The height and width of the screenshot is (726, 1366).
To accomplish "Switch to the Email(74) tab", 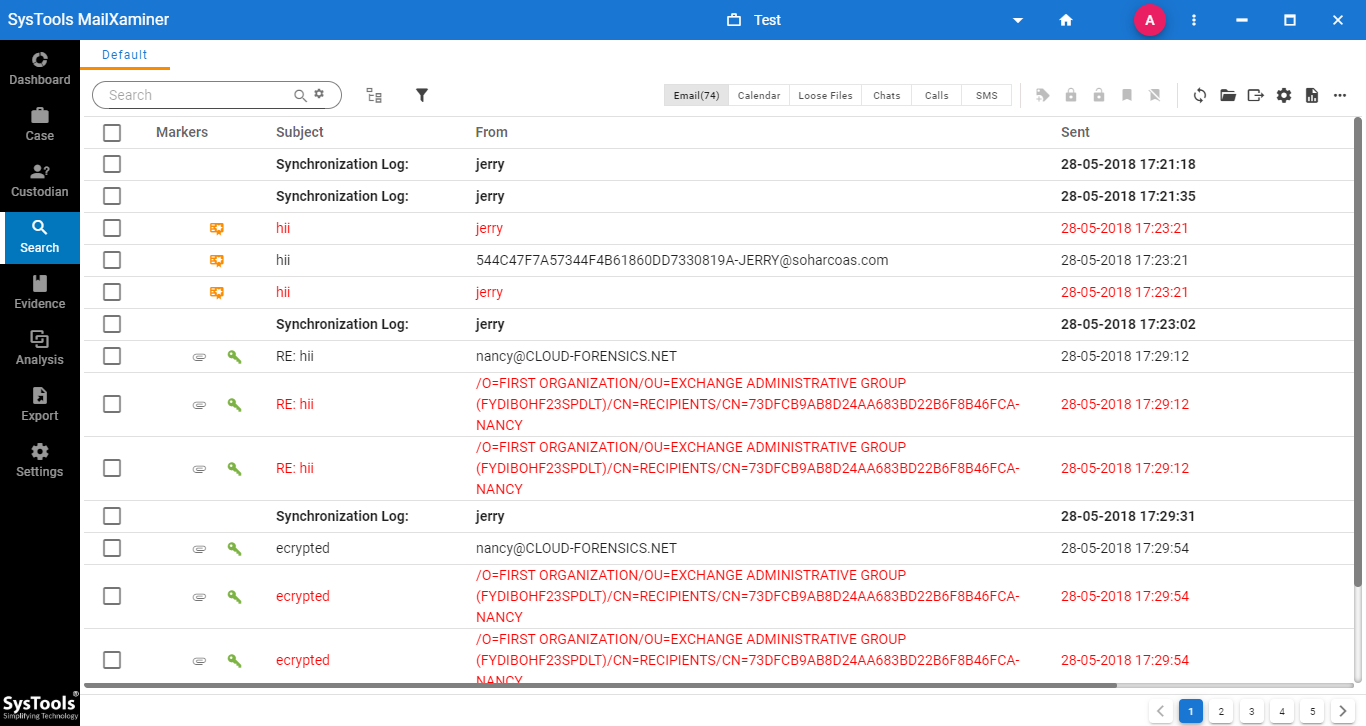I will (x=696, y=95).
